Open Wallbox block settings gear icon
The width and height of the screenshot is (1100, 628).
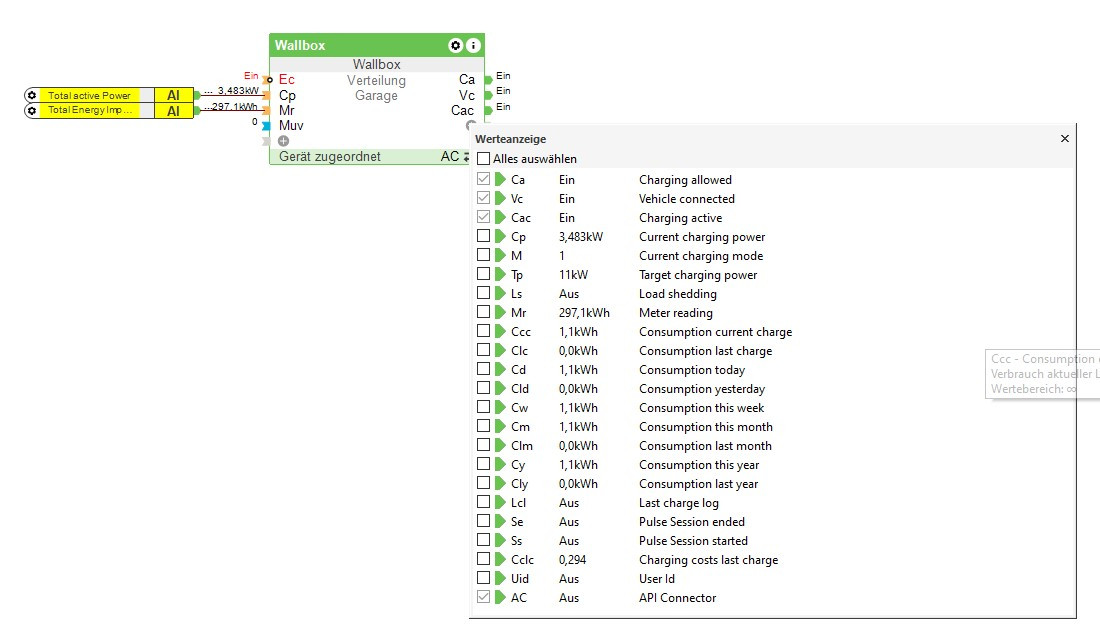coord(455,46)
